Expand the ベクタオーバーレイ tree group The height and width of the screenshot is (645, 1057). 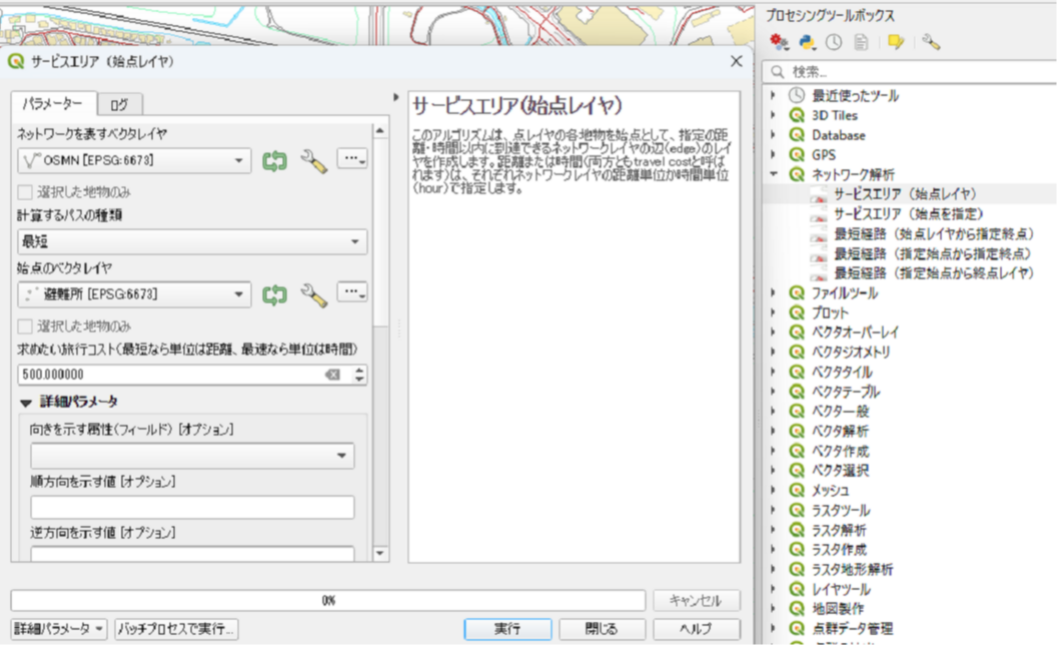tap(774, 332)
